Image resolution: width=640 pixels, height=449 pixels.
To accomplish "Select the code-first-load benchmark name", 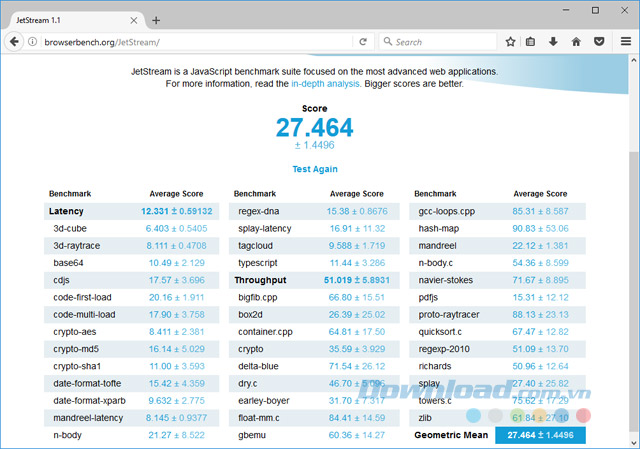I will click(x=82, y=297).
